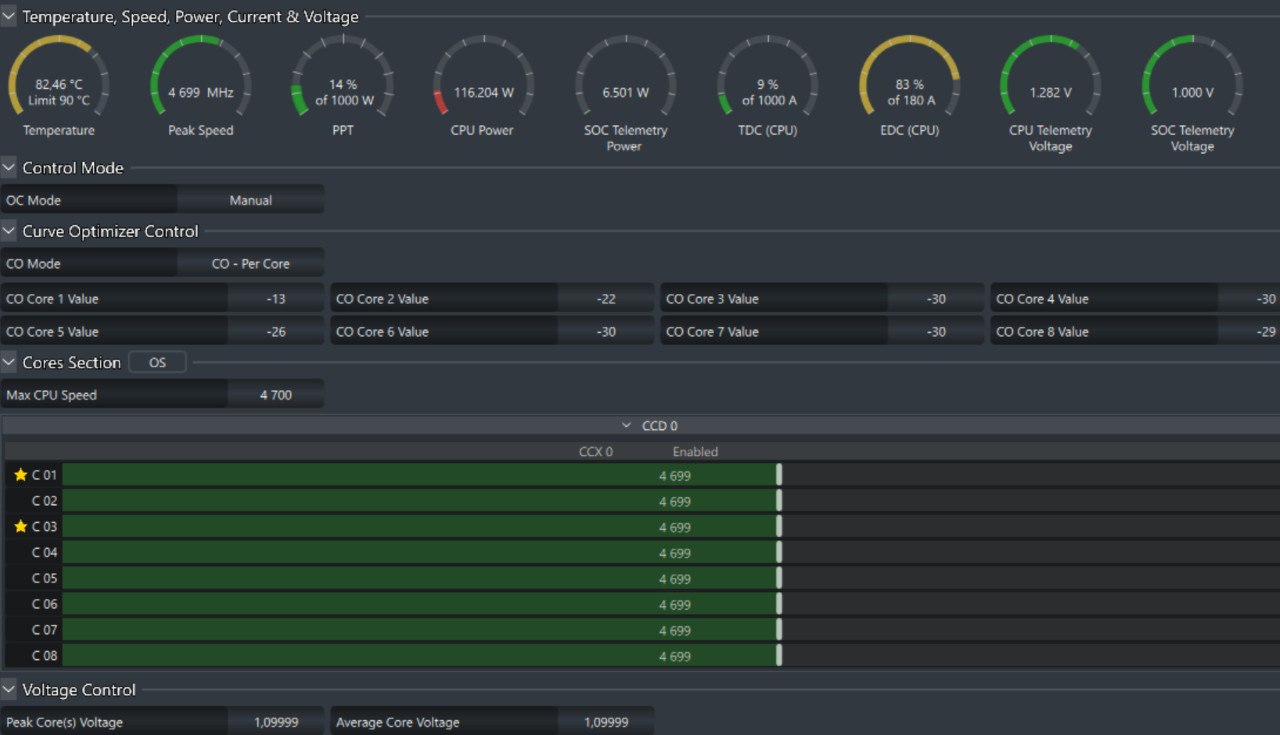This screenshot has width=1280, height=735.
Task: Edit the CO Core 6 Value field
Action: click(x=606, y=332)
